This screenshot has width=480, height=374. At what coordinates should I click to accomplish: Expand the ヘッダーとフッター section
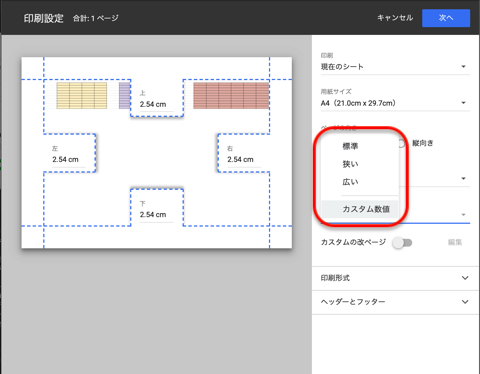coord(395,302)
